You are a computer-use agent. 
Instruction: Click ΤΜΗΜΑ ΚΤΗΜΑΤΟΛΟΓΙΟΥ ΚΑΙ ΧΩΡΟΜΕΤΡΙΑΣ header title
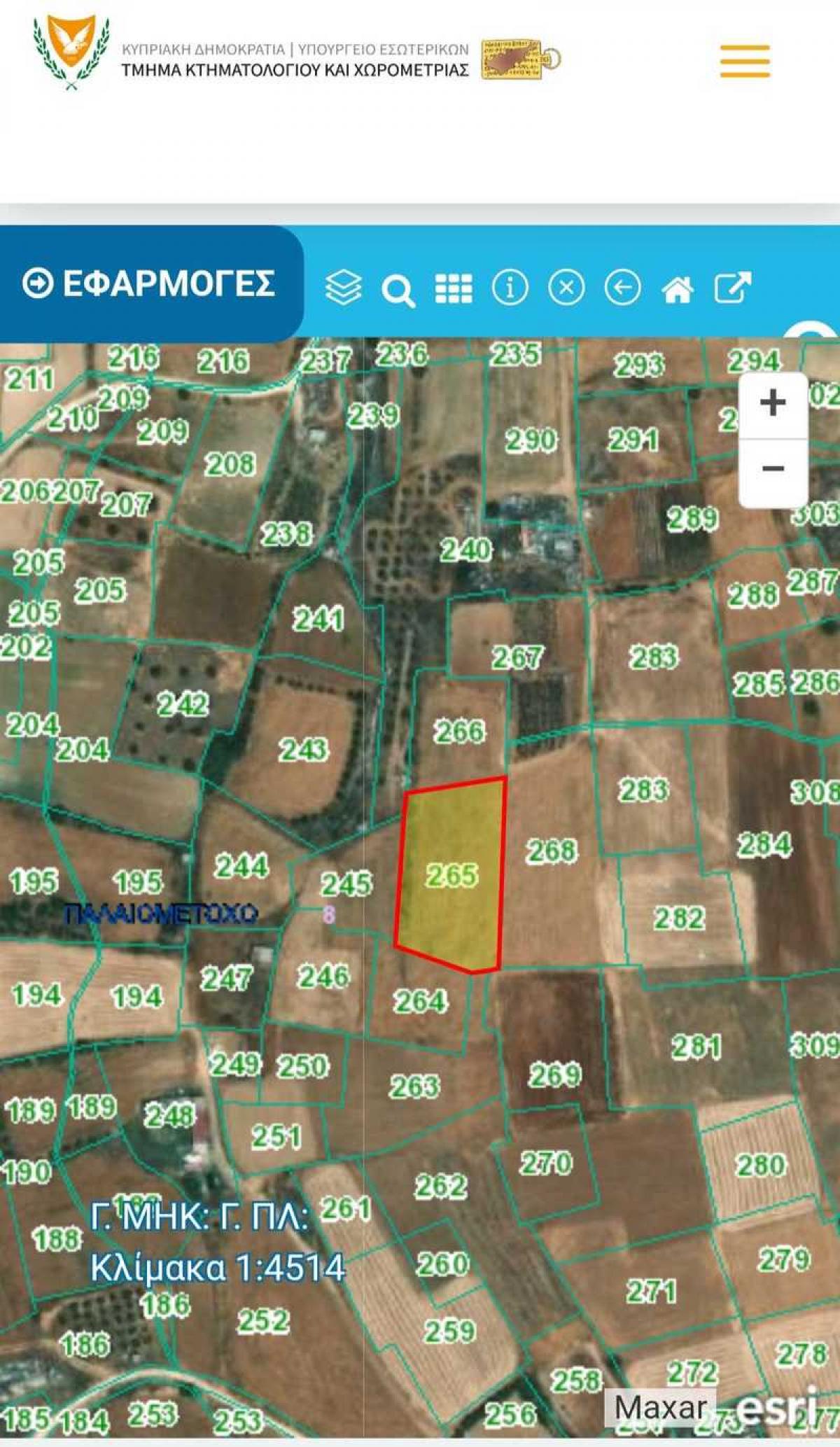295,70
